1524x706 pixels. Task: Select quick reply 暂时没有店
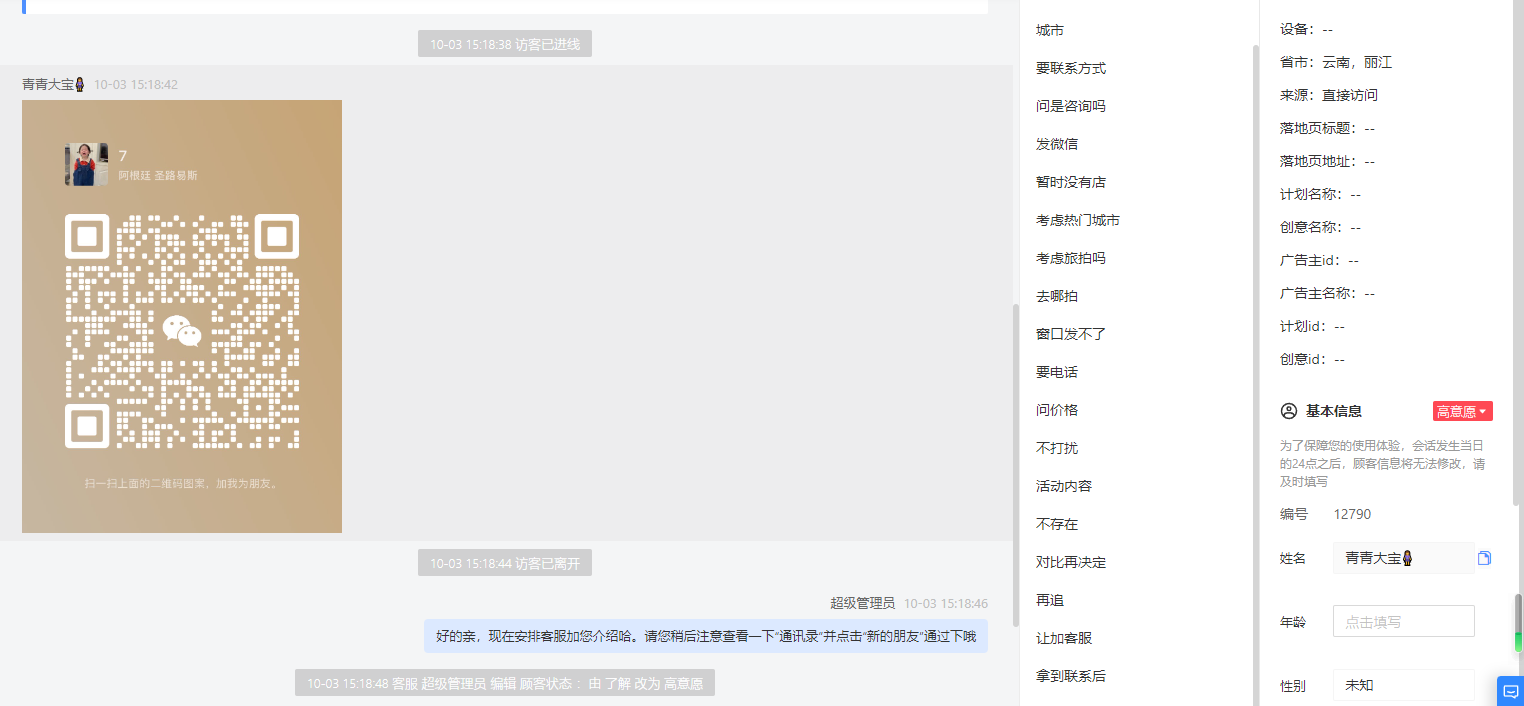(1071, 183)
